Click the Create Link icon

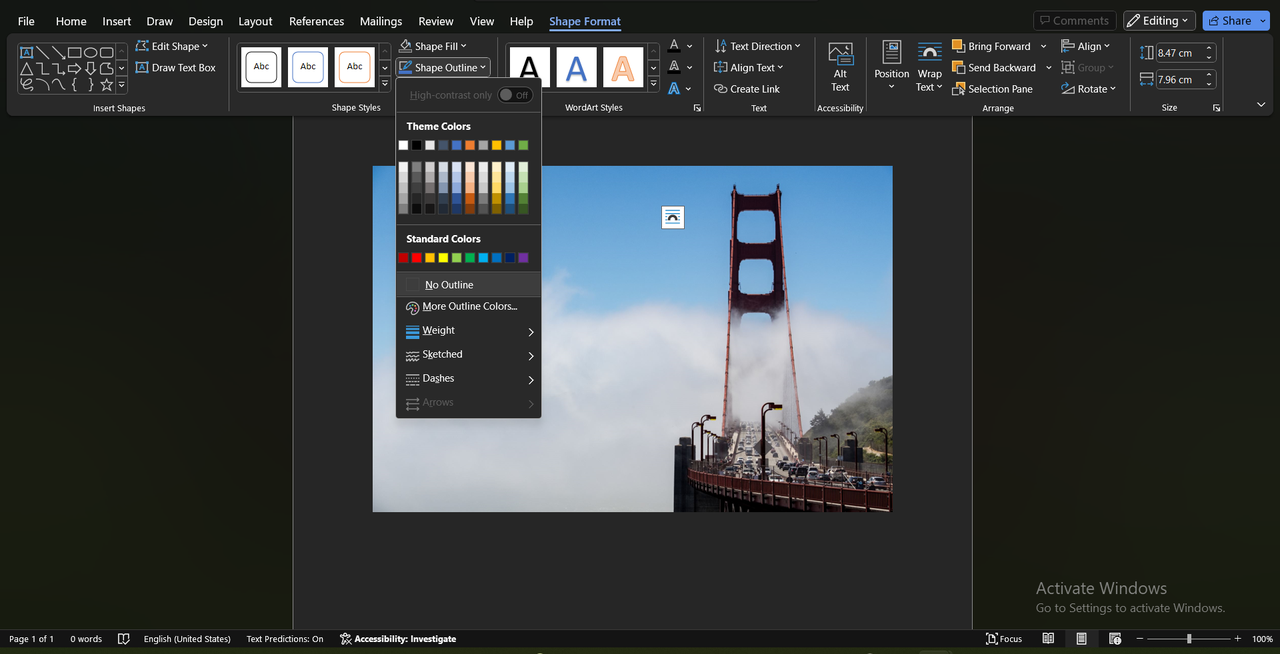click(x=721, y=89)
